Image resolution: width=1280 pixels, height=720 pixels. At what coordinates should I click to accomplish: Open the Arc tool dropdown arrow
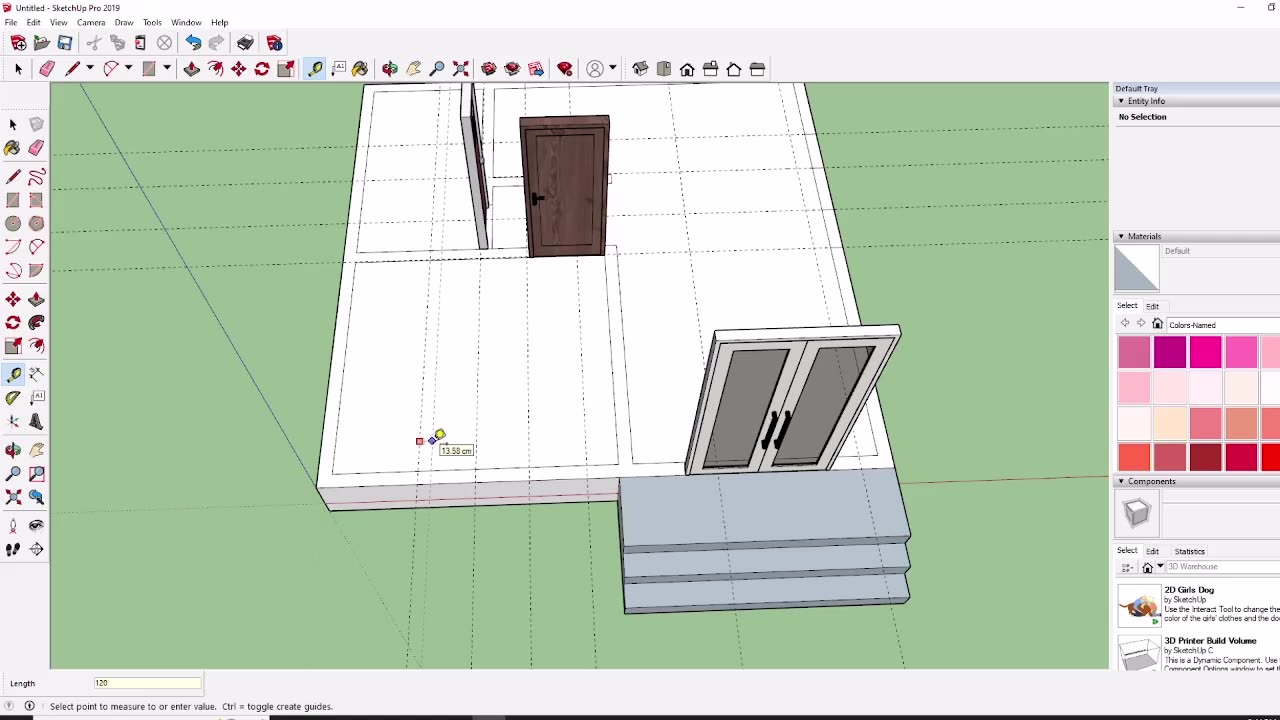(x=129, y=69)
